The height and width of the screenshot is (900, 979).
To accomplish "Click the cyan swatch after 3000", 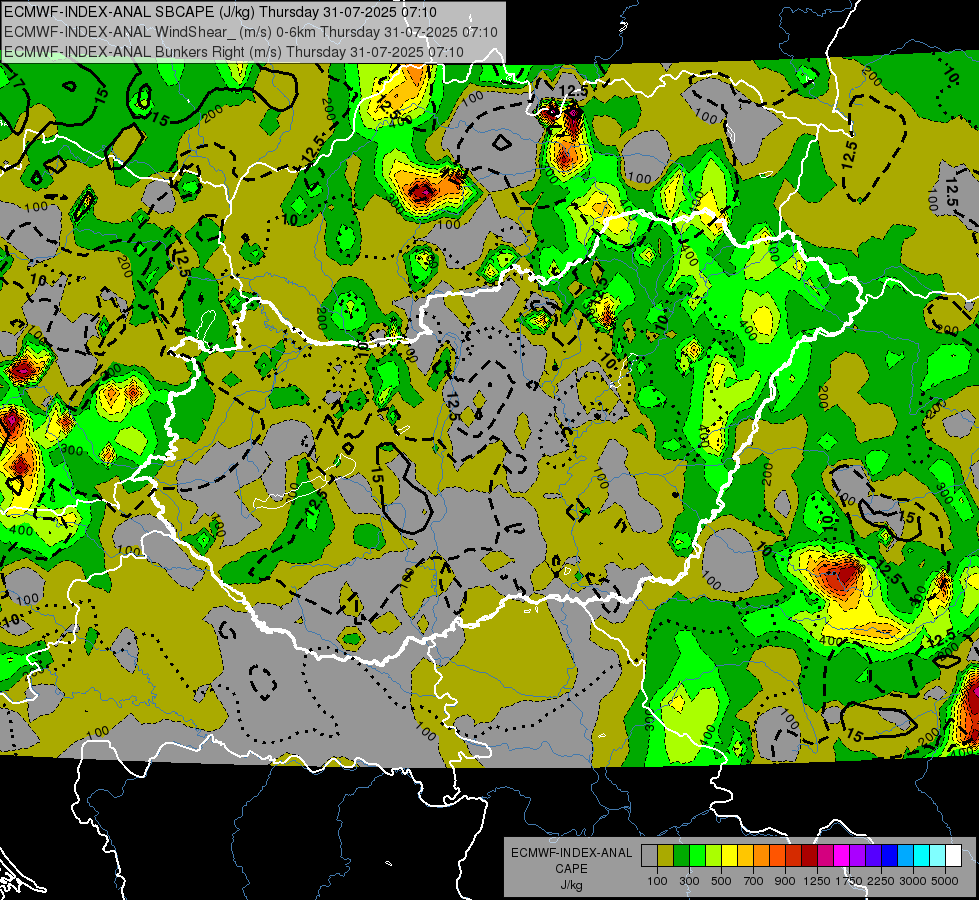I will tap(922, 856).
